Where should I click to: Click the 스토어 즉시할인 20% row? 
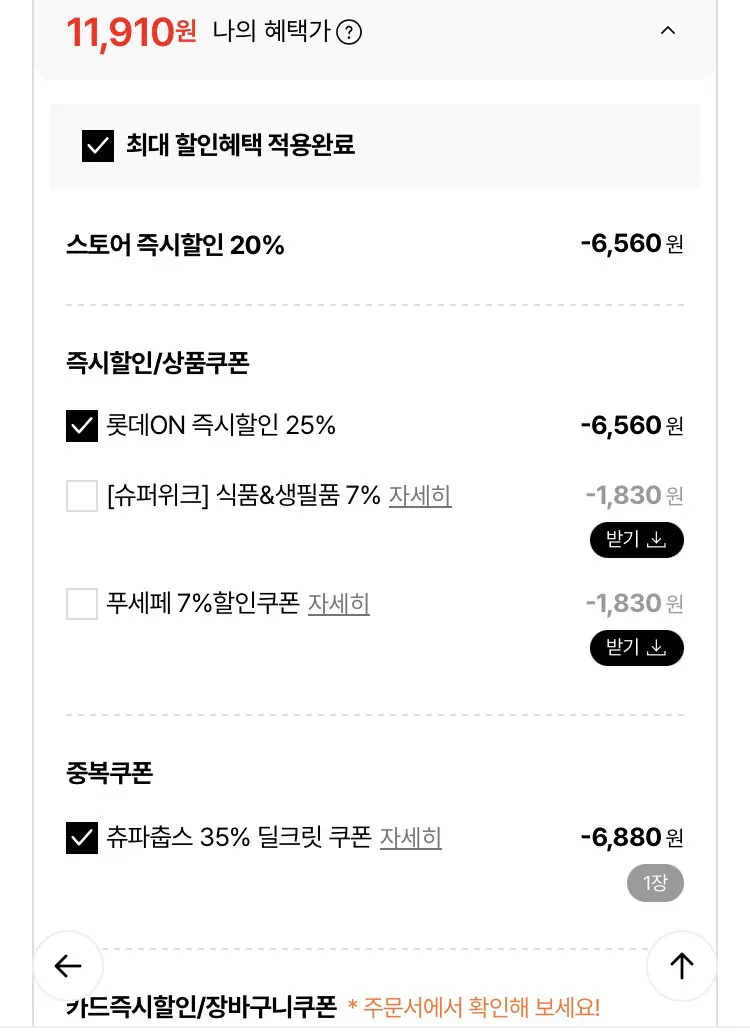pyautogui.click(x=175, y=244)
